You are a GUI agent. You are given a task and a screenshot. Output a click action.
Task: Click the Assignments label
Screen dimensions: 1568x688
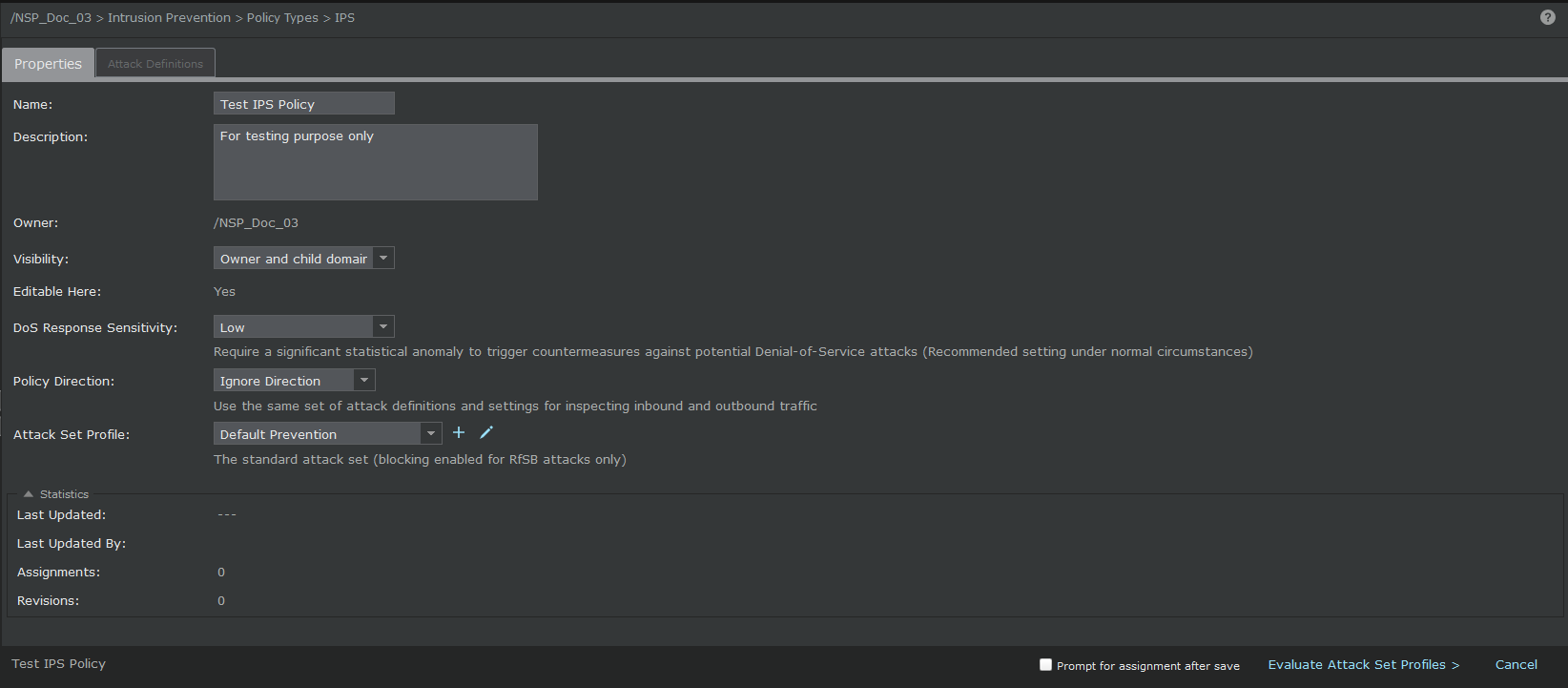58,572
